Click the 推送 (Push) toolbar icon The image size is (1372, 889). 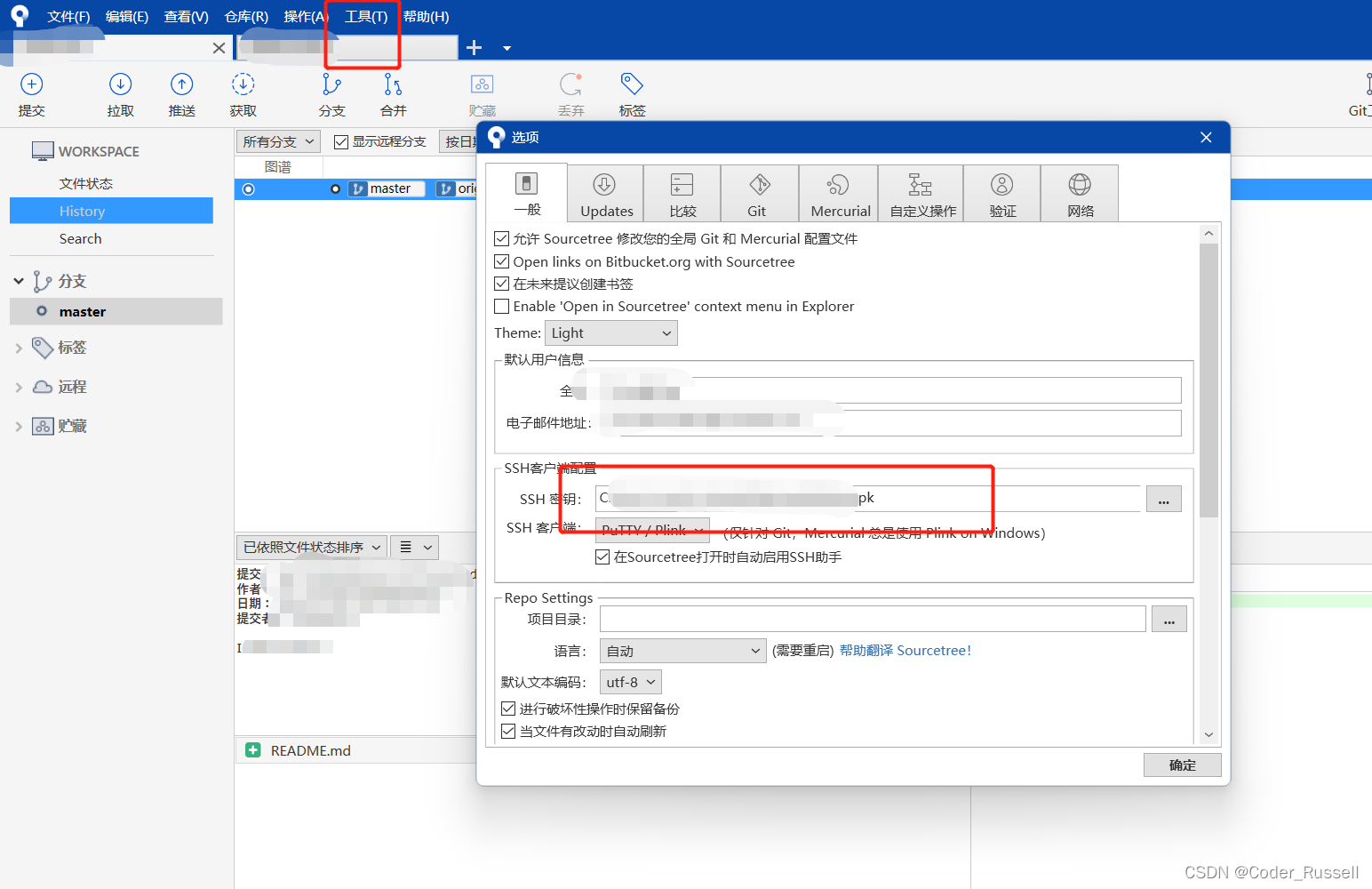(x=181, y=84)
